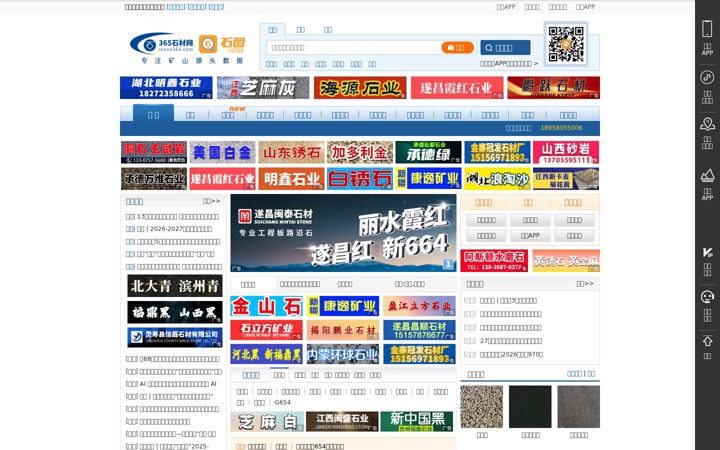Open the 湖北明鑫石业 18272358666 banner
Screen dimensions: 720x450
(x=166, y=88)
